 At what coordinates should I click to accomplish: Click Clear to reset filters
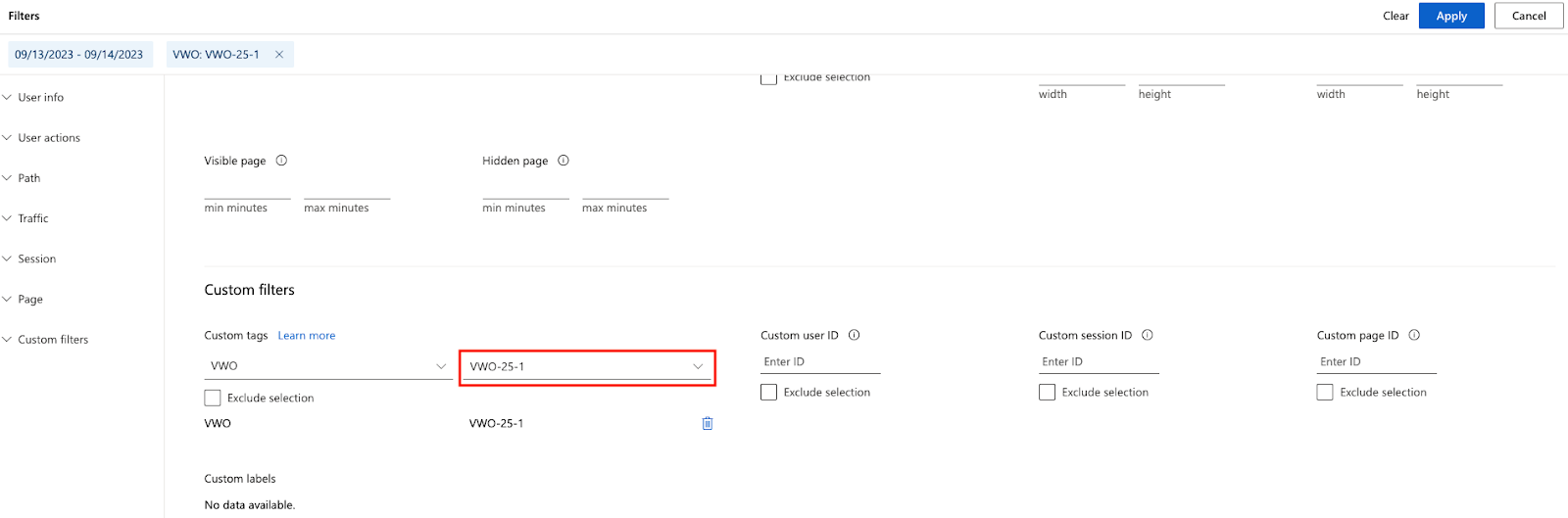pos(1396,16)
